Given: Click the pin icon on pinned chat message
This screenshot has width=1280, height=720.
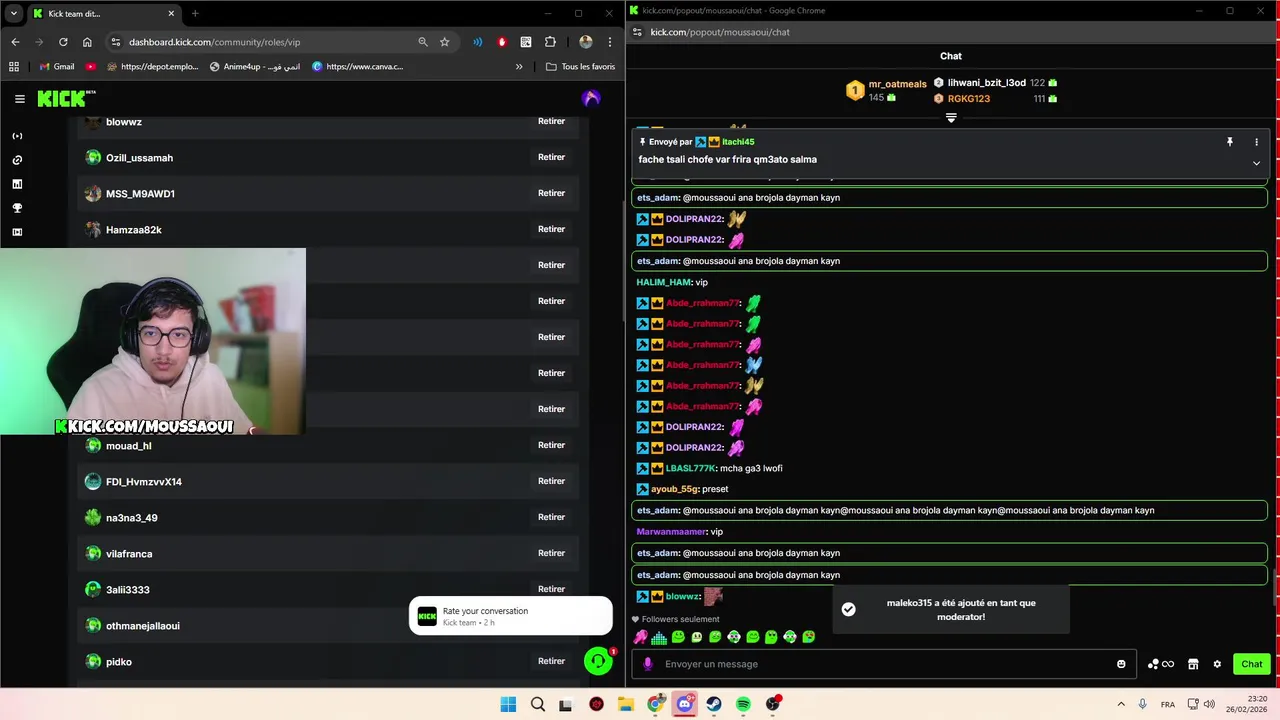Looking at the screenshot, I should [x=1230, y=142].
